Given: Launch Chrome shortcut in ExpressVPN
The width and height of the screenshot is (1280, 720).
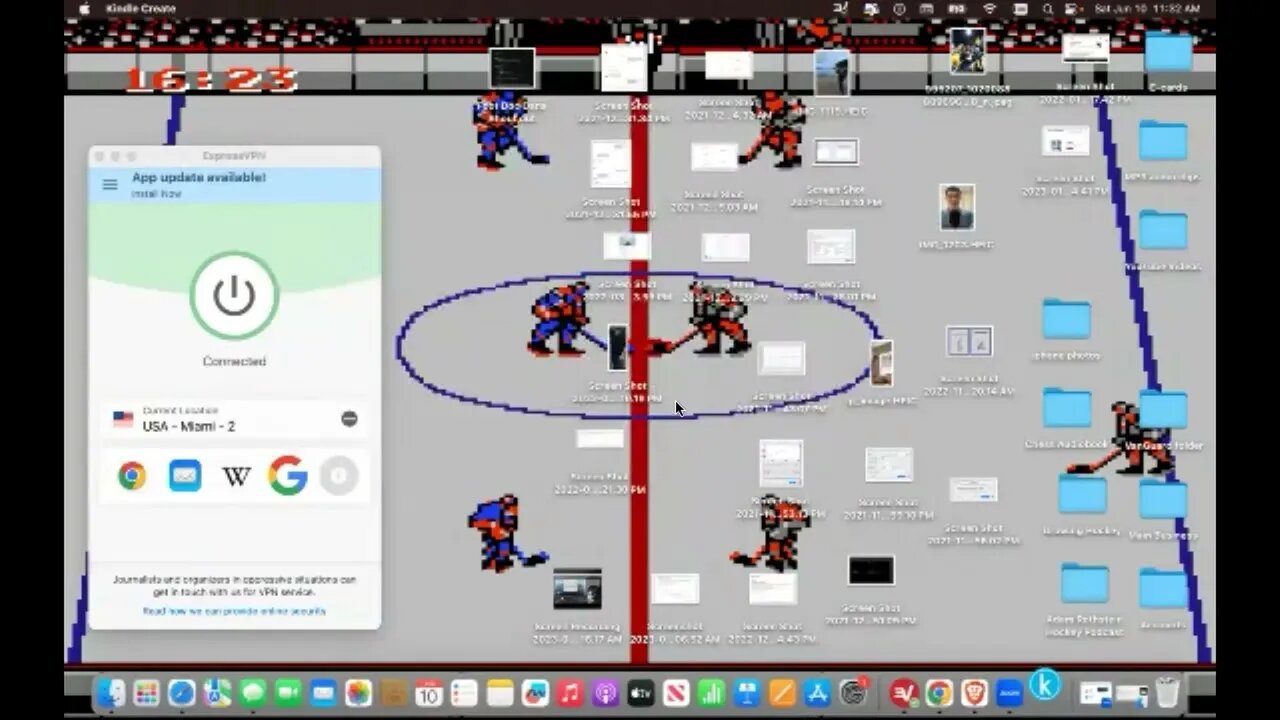Looking at the screenshot, I should 132,476.
